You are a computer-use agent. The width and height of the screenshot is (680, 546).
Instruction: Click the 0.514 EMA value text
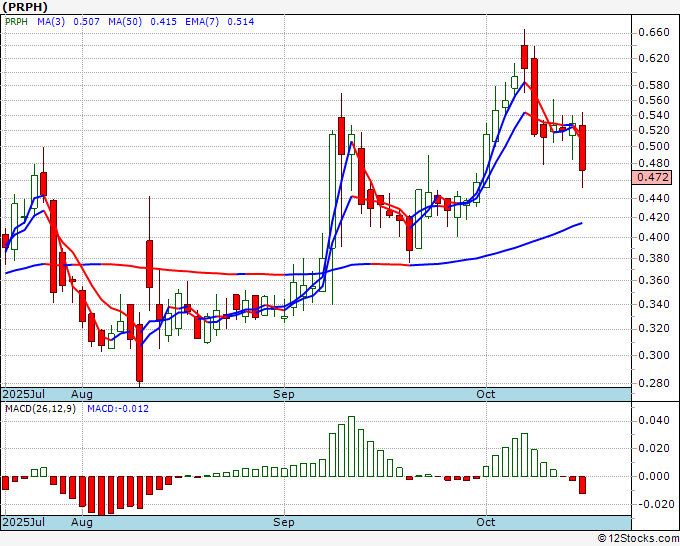point(241,22)
